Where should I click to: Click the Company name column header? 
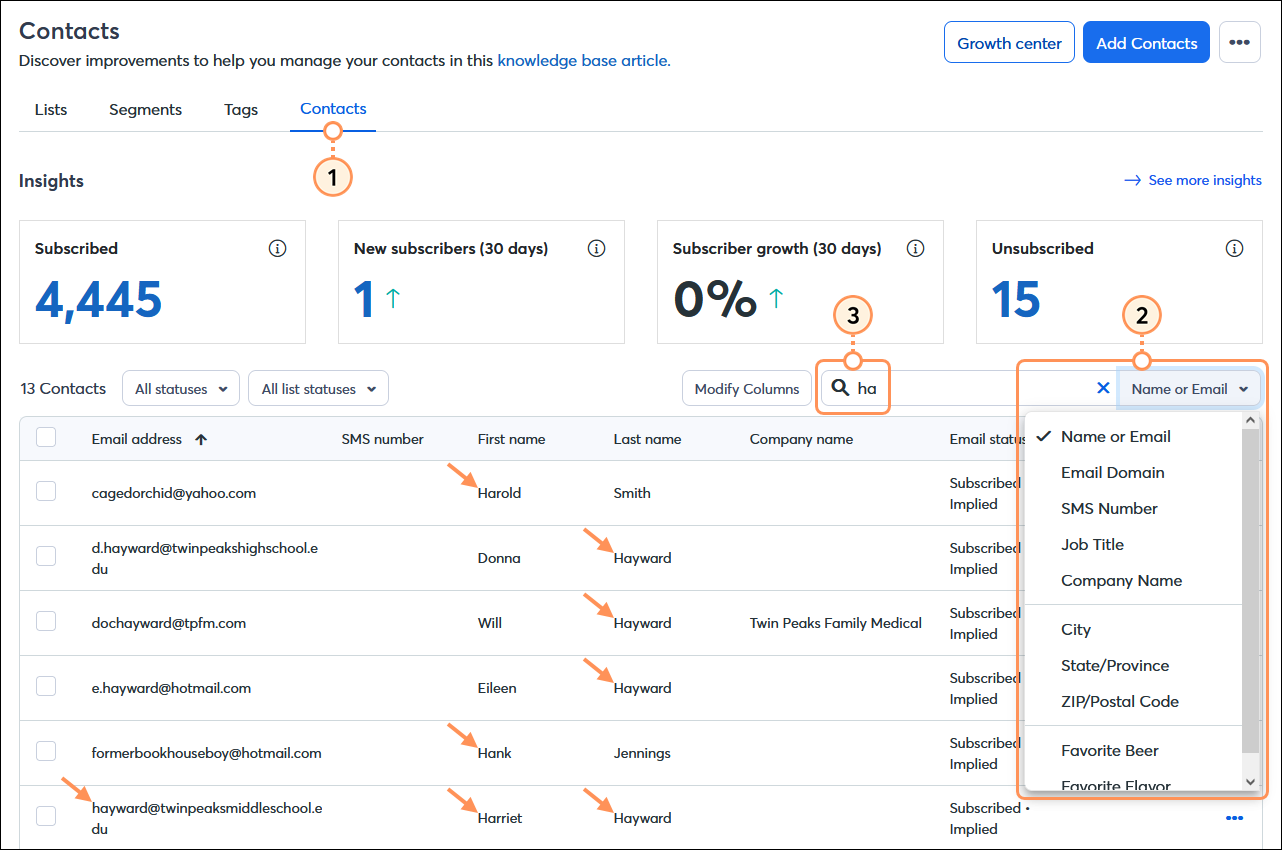pos(801,439)
